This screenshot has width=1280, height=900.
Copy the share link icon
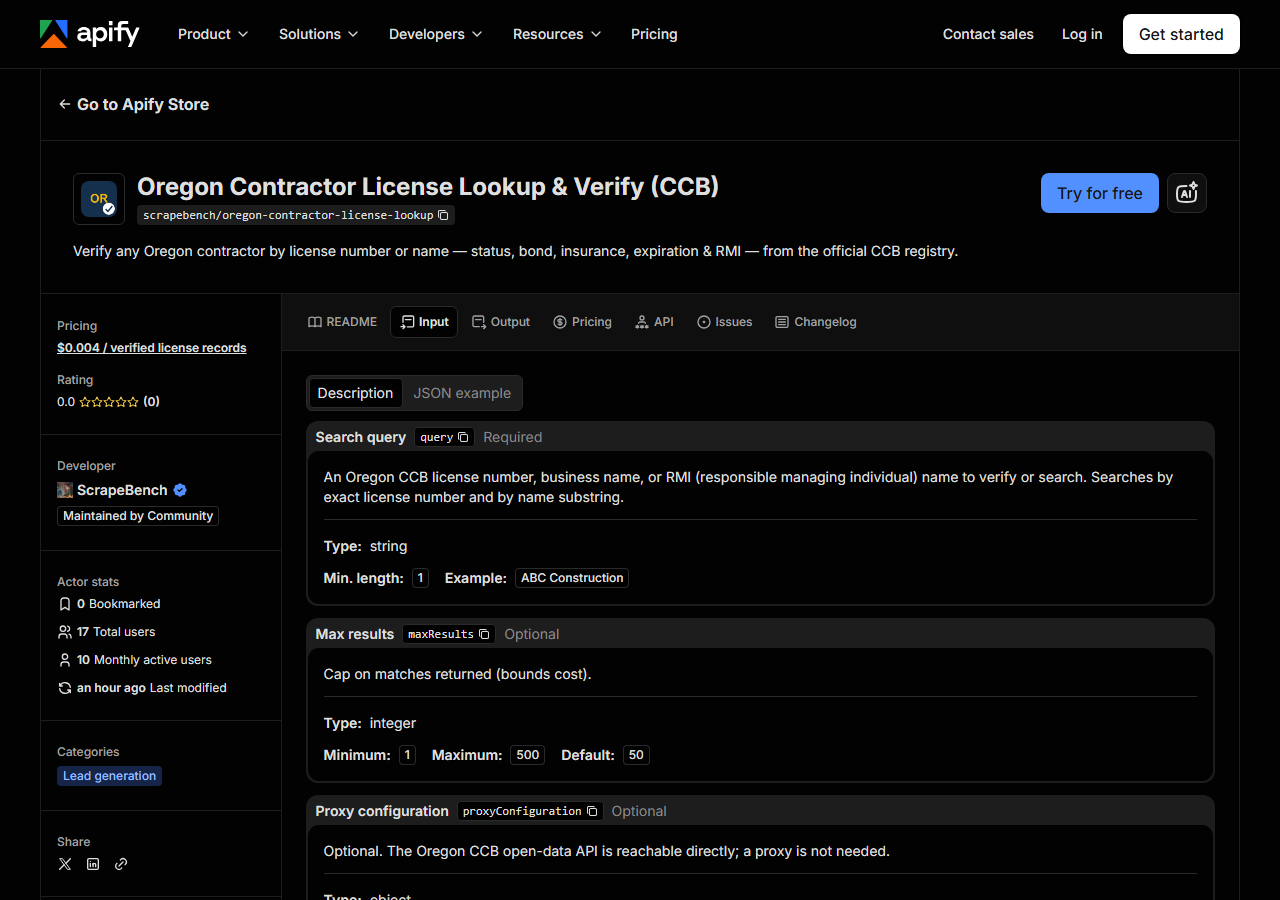point(121,864)
